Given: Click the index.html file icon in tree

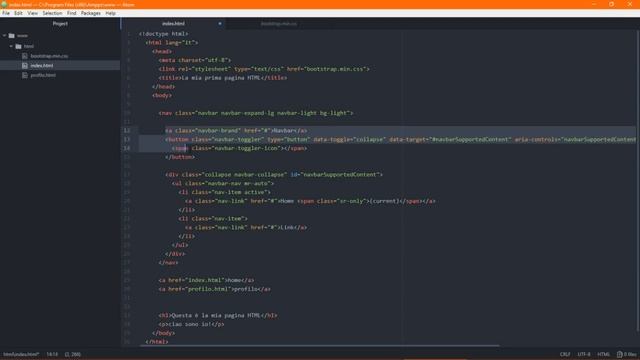Looking at the screenshot, I should click(25, 66).
